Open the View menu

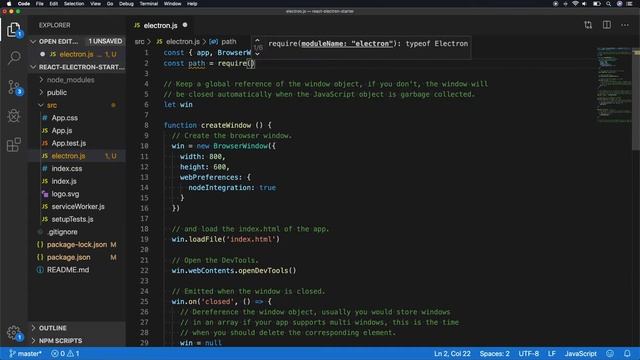click(96, 4)
